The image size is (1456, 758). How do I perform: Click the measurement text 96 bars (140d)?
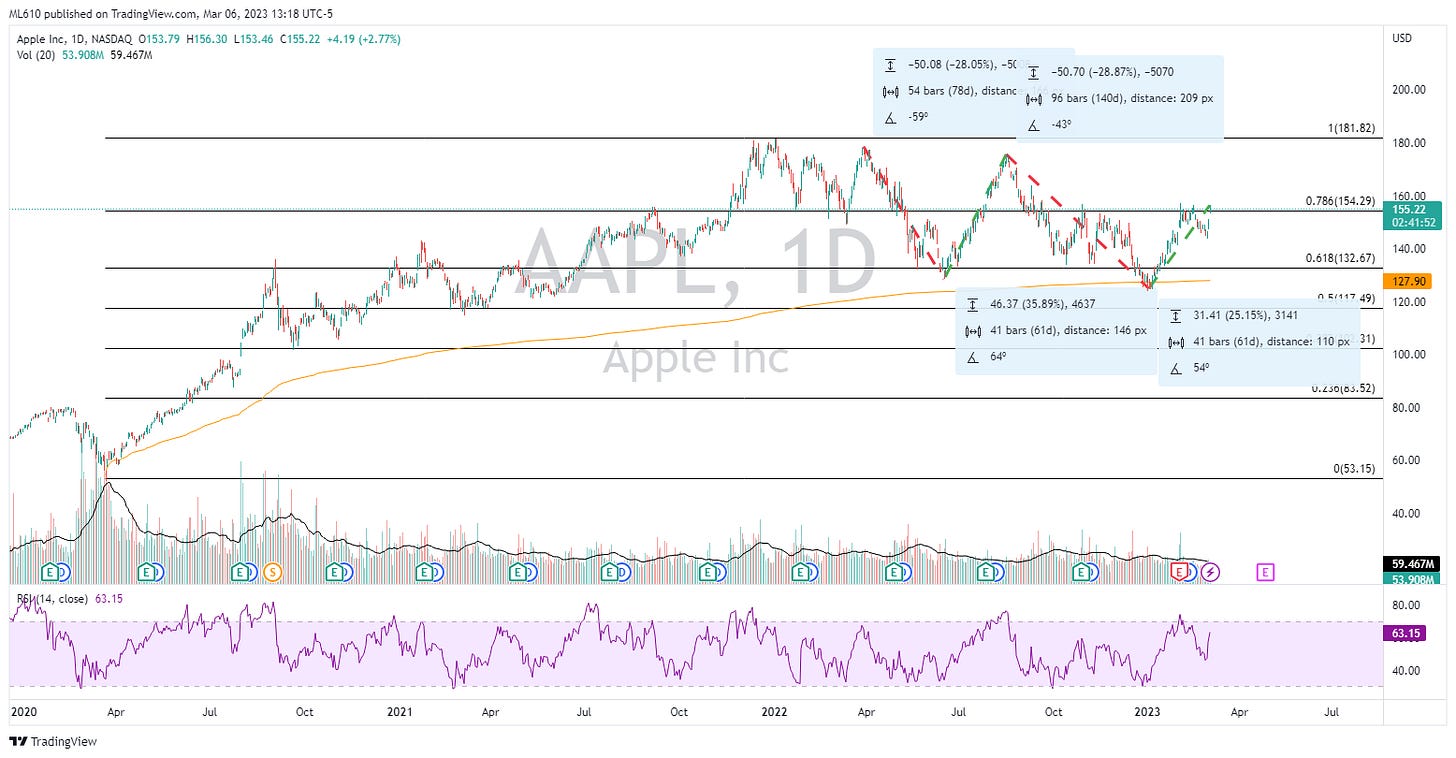tap(1091, 98)
